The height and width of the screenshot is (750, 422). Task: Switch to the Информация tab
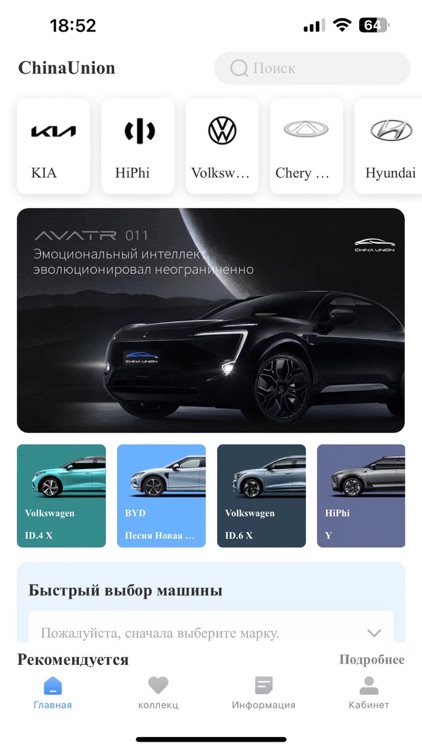263,692
